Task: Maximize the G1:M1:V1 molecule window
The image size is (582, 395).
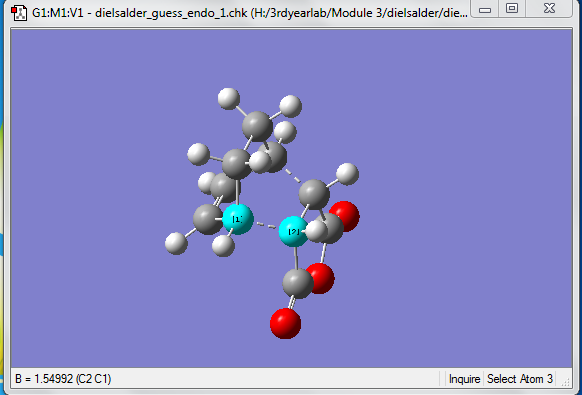Action: [512, 9]
